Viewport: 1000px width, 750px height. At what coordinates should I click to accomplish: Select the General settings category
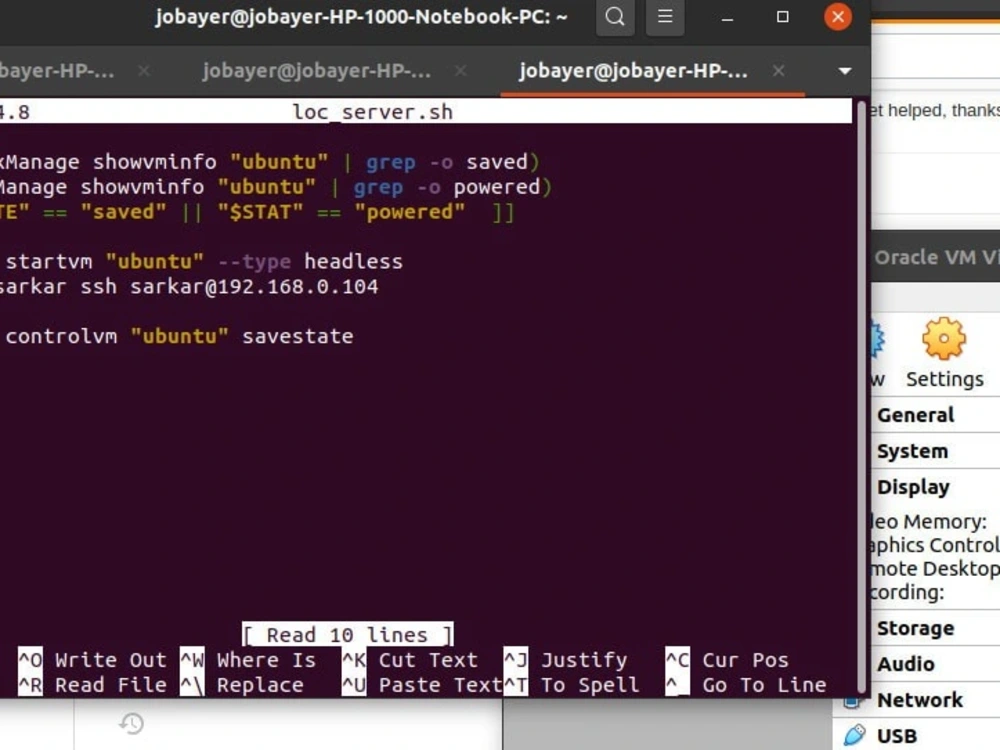click(x=915, y=415)
